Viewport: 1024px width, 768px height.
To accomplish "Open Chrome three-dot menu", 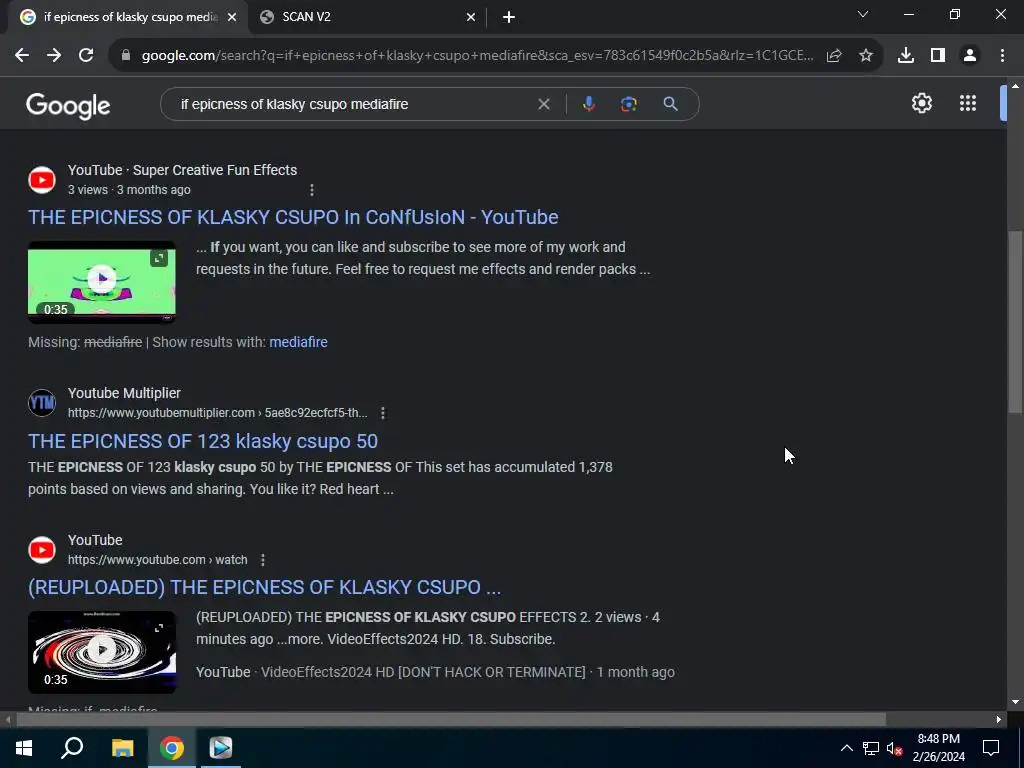I will tap(1002, 56).
